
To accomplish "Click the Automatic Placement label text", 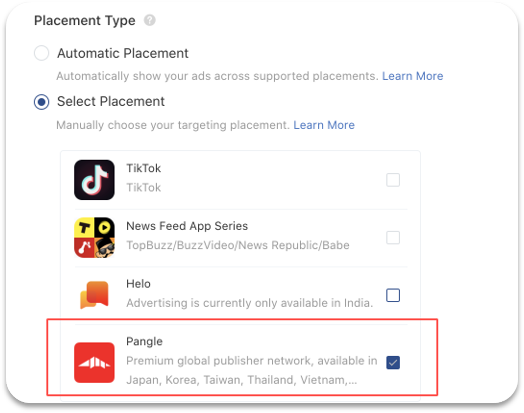I will tap(123, 53).
